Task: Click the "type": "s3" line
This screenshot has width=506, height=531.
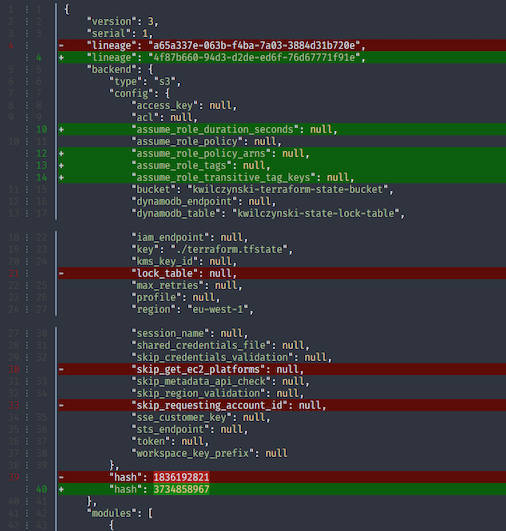Action: tap(145, 82)
